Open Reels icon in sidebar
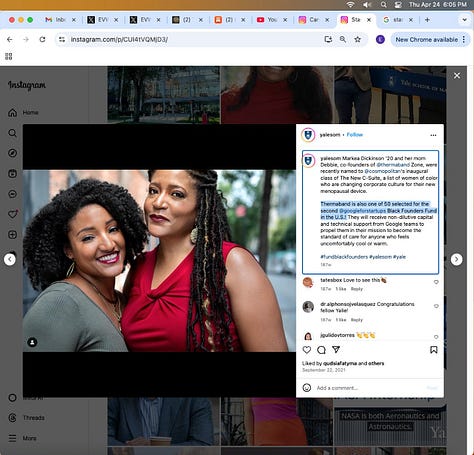The height and width of the screenshot is (455, 474). click(x=12, y=173)
